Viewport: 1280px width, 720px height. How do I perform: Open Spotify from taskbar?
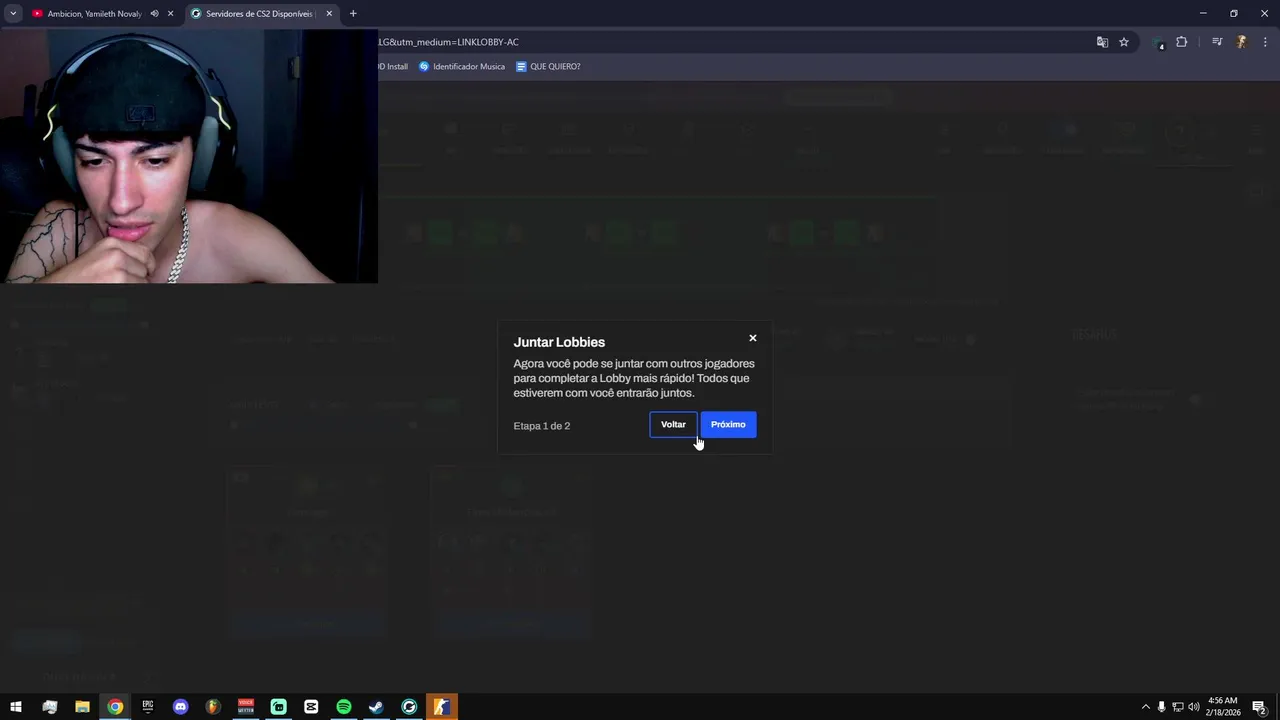(344, 707)
